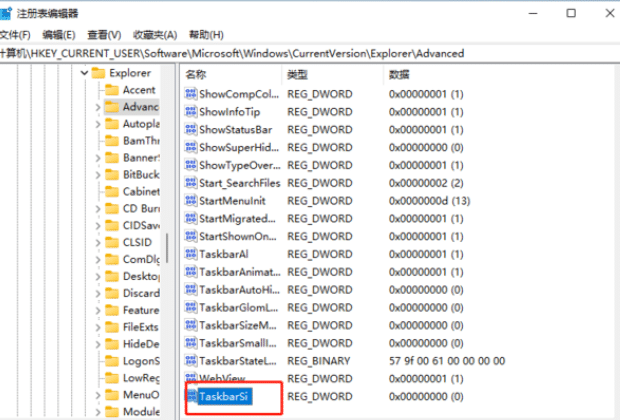Select the HideDe tree key
Viewport: 620px width, 420px height.
[x=141, y=344]
